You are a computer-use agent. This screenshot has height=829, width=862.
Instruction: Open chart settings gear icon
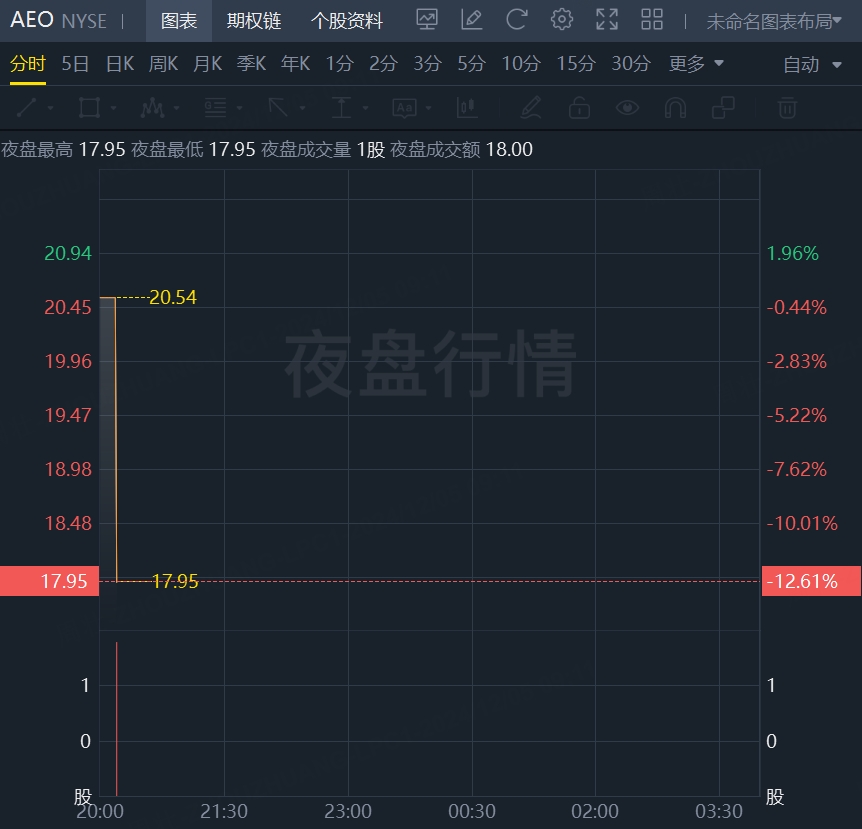(561, 20)
